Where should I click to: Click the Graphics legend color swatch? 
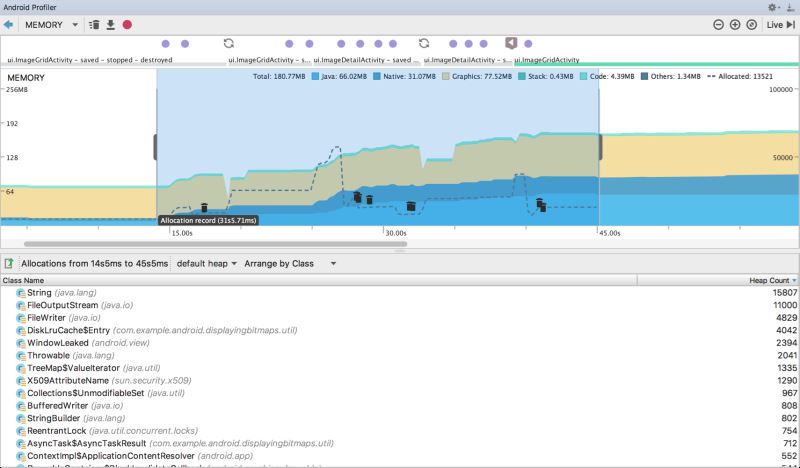[x=446, y=77]
